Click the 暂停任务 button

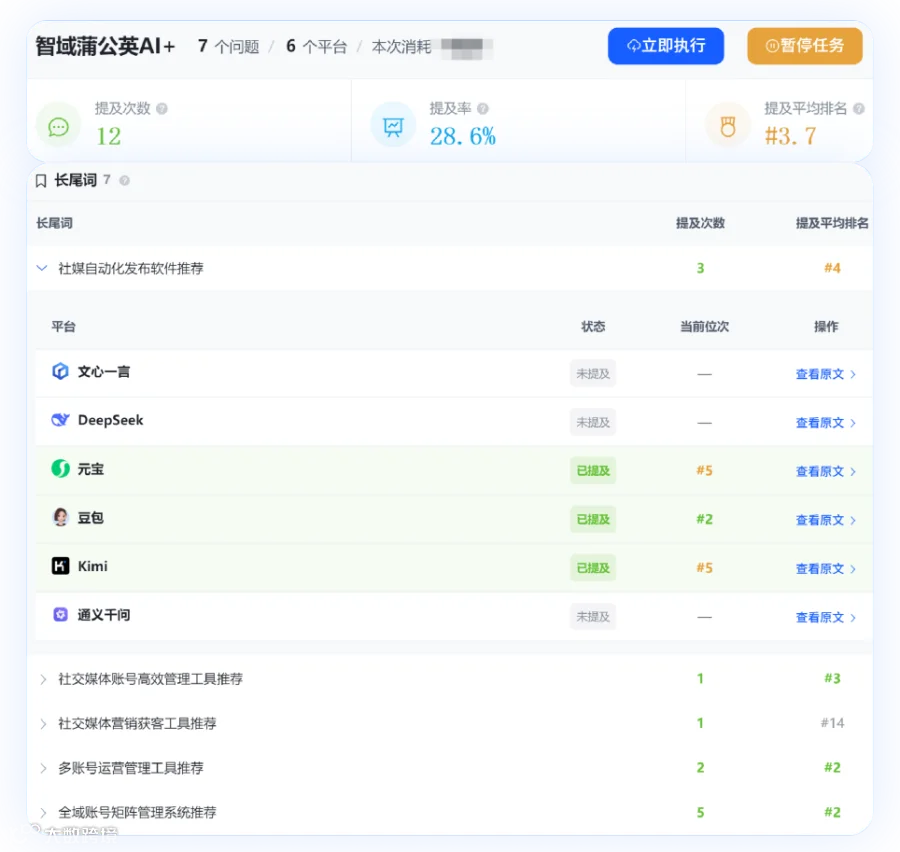[804, 46]
